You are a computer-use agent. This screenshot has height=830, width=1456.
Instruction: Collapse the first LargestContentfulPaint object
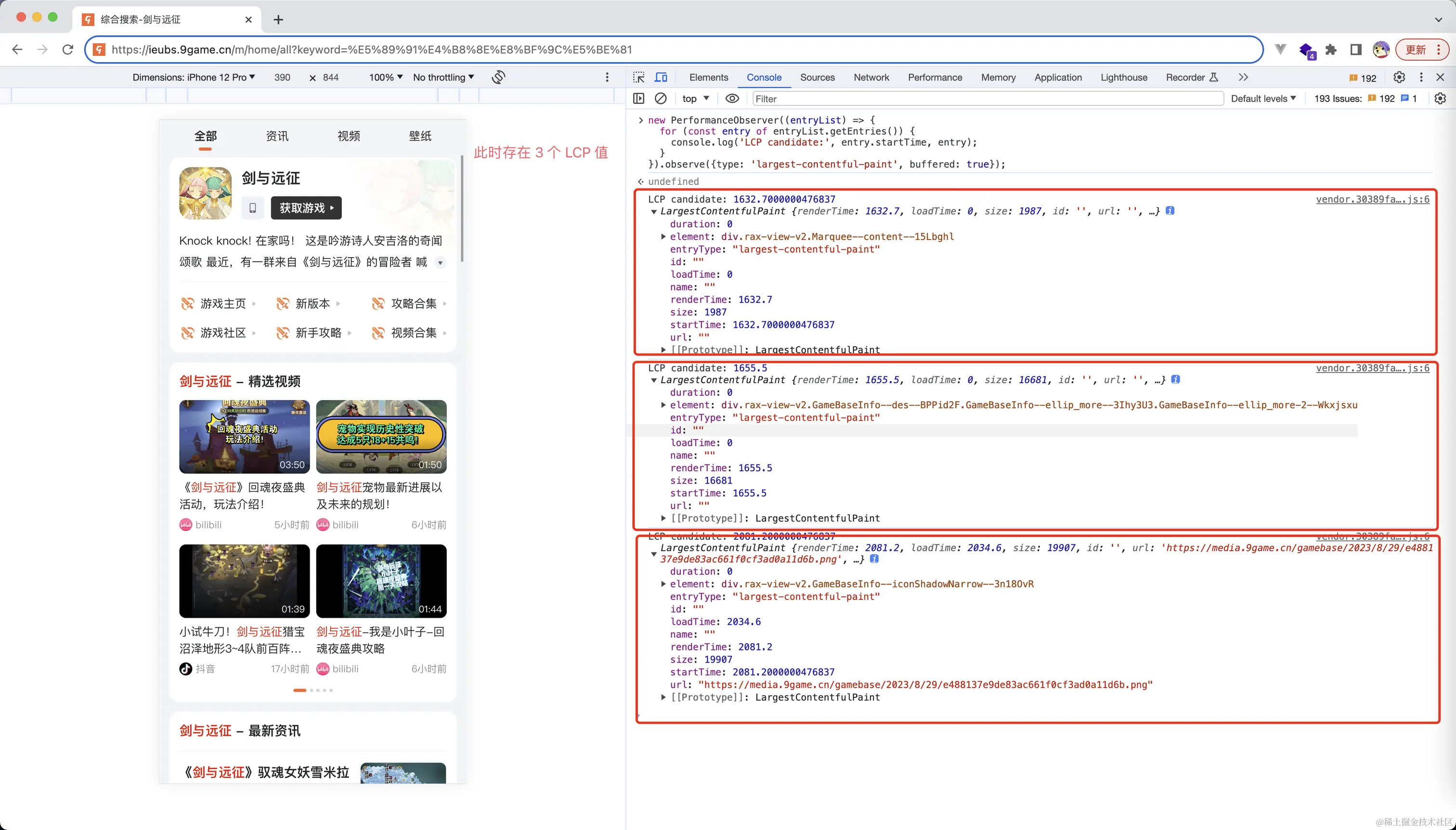click(x=654, y=211)
